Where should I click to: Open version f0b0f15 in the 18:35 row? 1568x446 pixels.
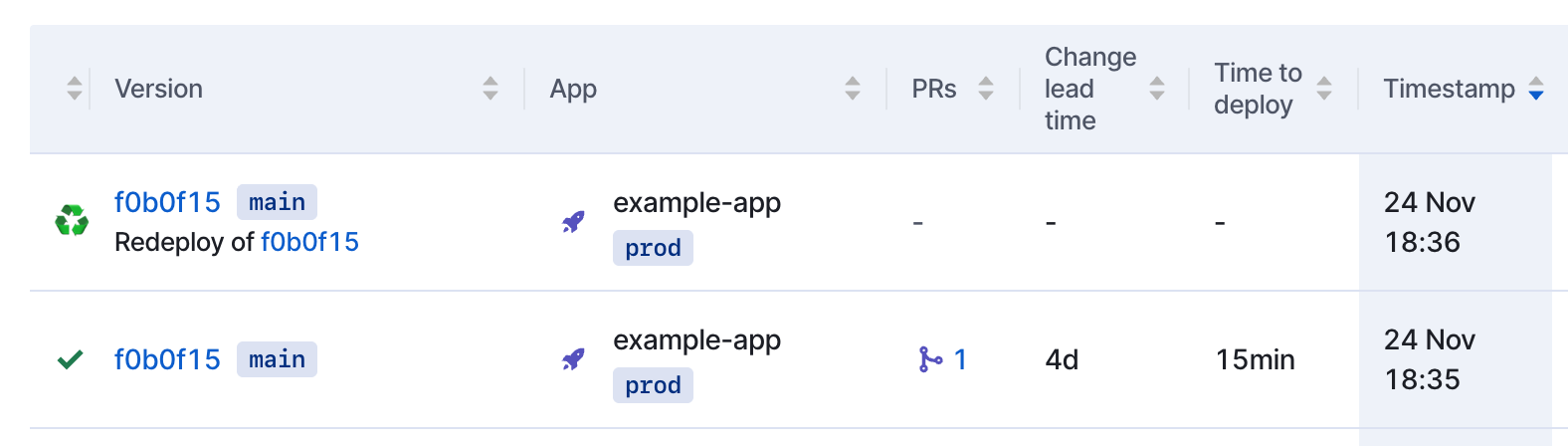(x=167, y=359)
